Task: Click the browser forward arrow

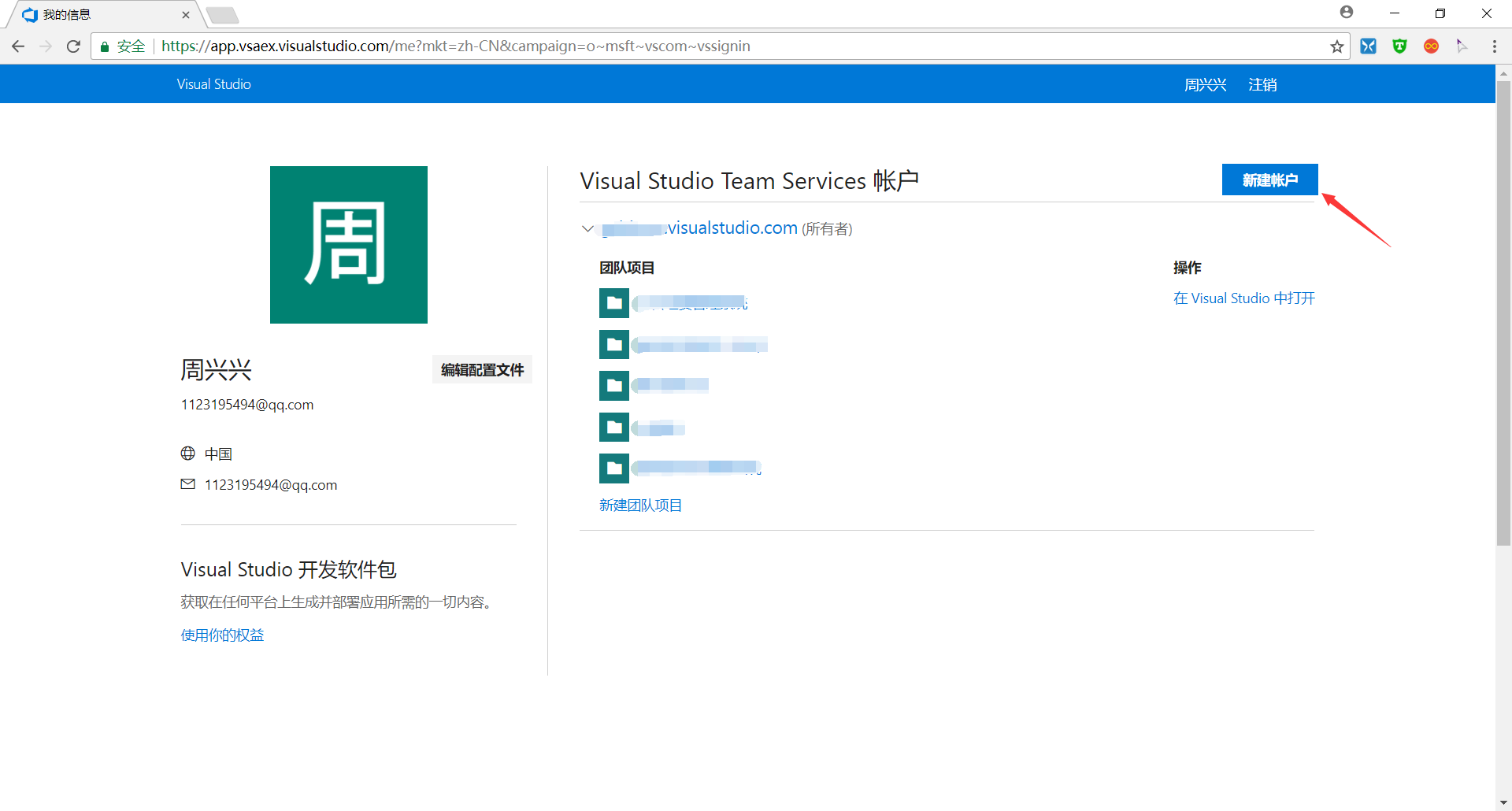Action: coord(46,46)
